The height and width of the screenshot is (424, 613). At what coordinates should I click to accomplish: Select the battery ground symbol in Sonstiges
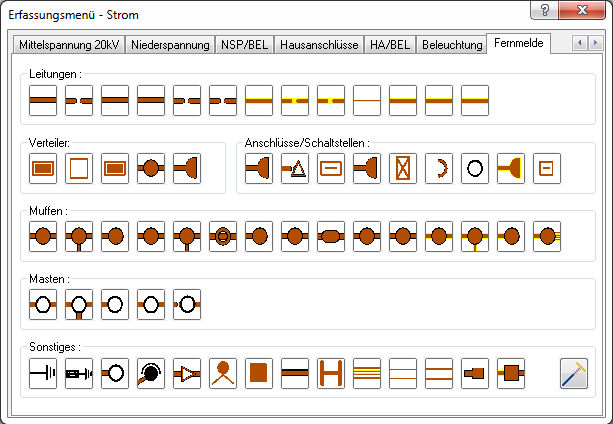pos(43,373)
